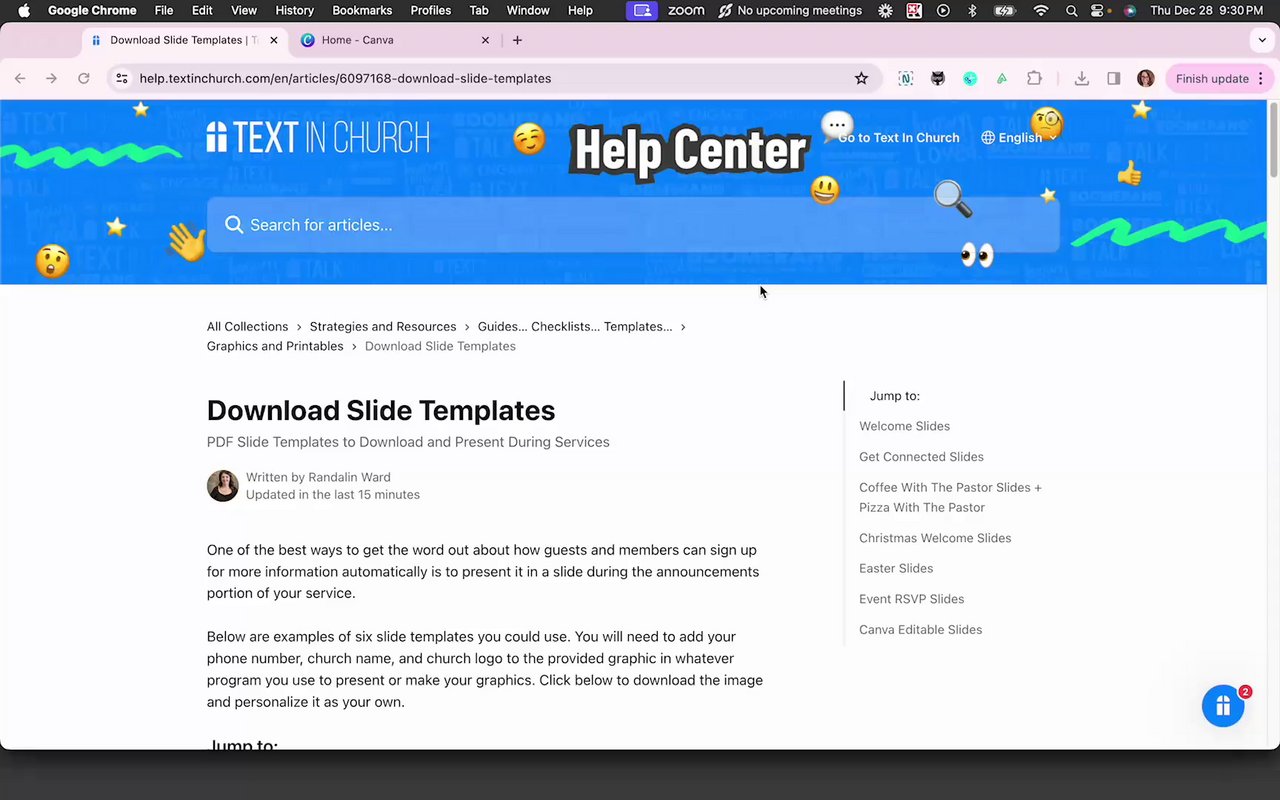
Task: Jump to Get Connected Slides section
Action: pos(921,457)
